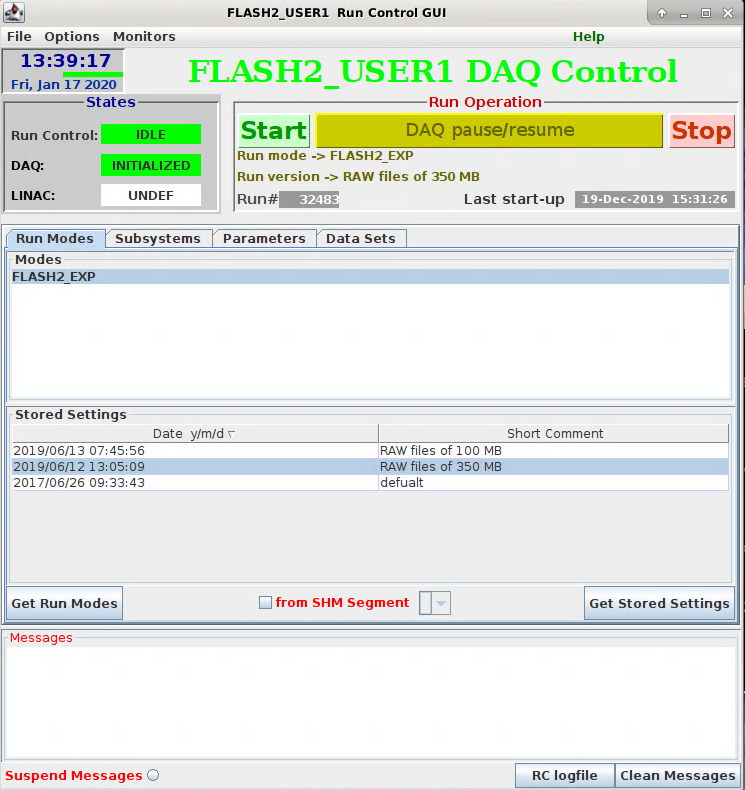The width and height of the screenshot is (745, 790).
Task: Click the application icon in the title bar
Action: click(x=14, y=13)
